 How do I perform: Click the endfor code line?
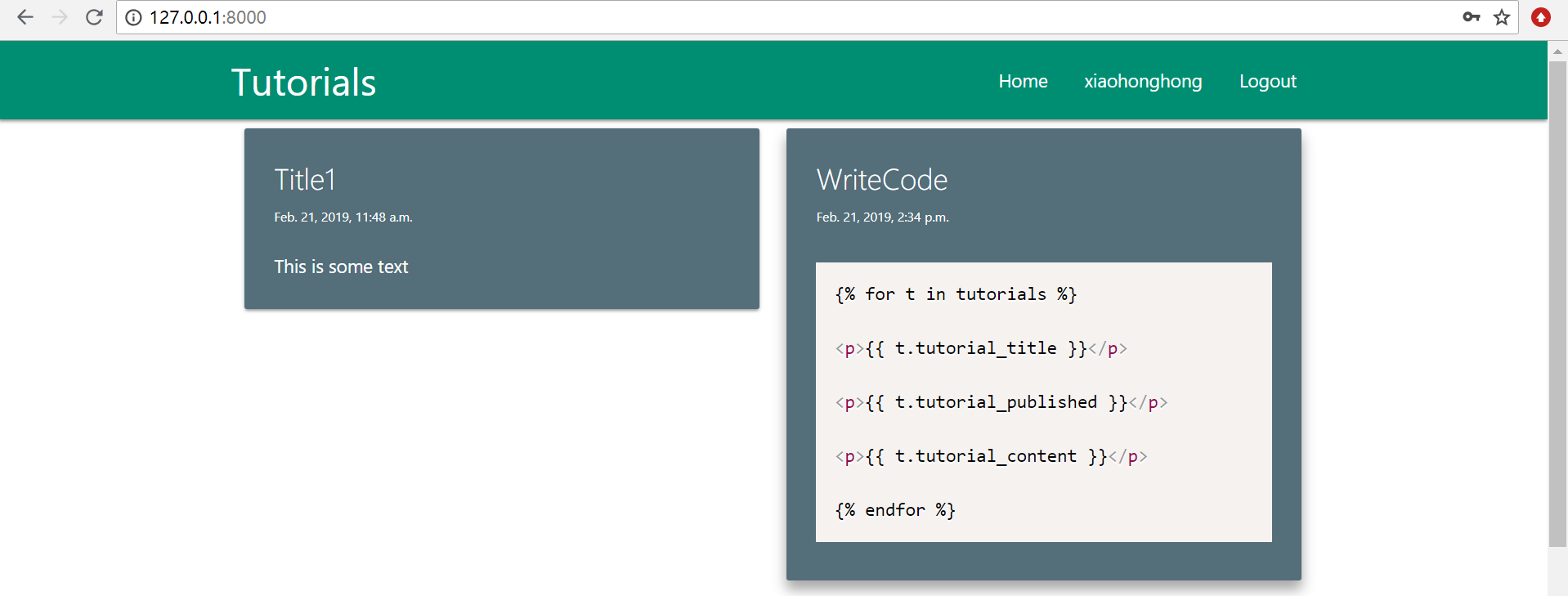coord(895,510)
